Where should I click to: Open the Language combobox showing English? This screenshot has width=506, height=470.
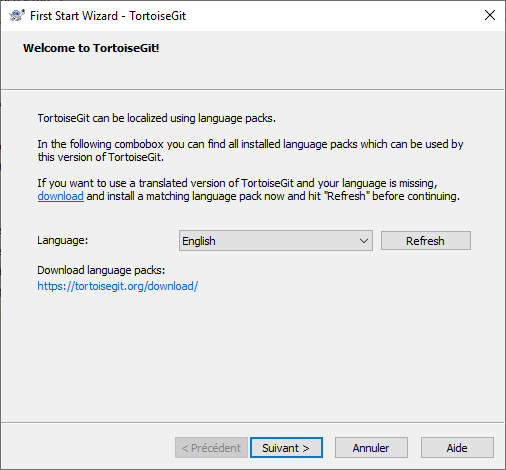276,241
